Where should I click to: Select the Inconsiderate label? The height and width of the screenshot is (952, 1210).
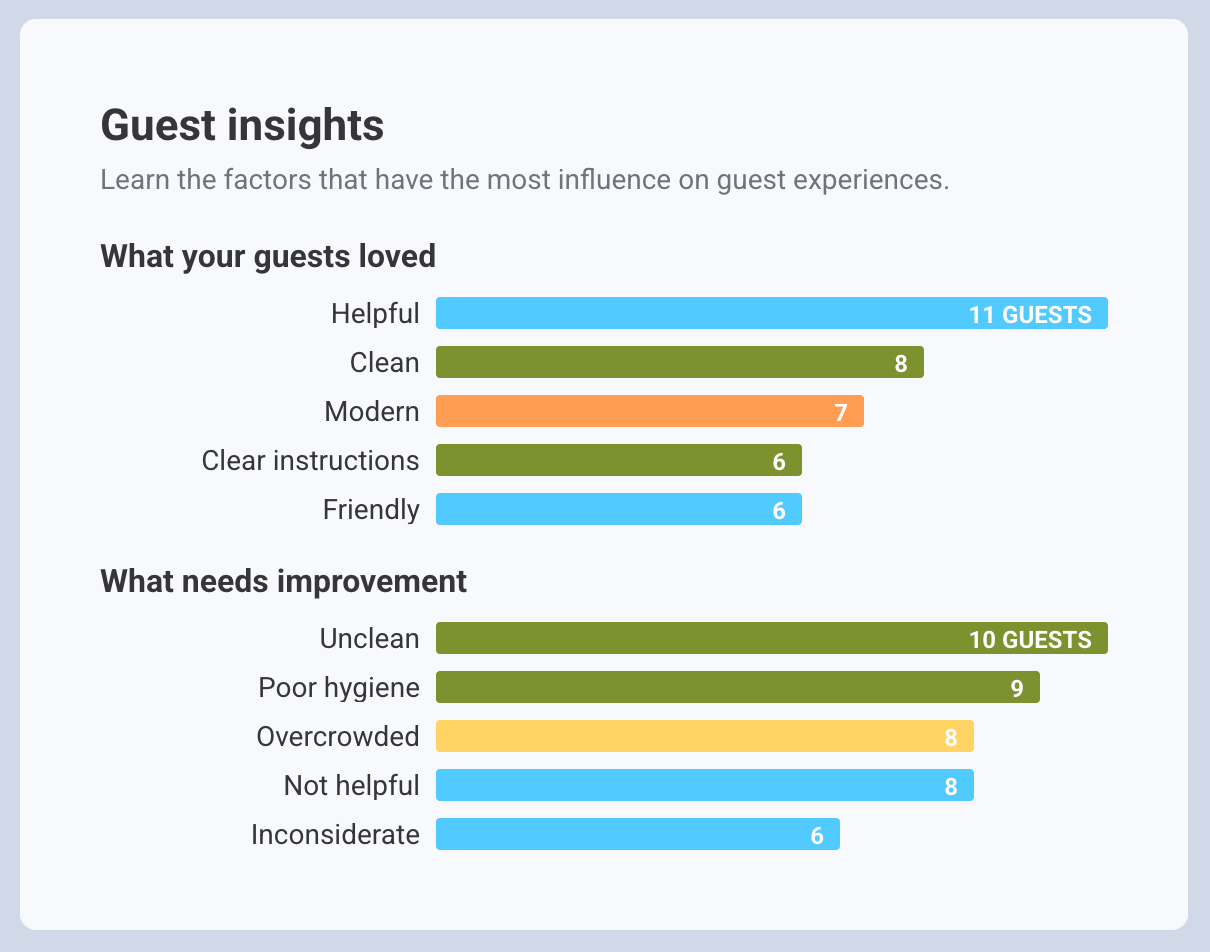coord(335,835)
